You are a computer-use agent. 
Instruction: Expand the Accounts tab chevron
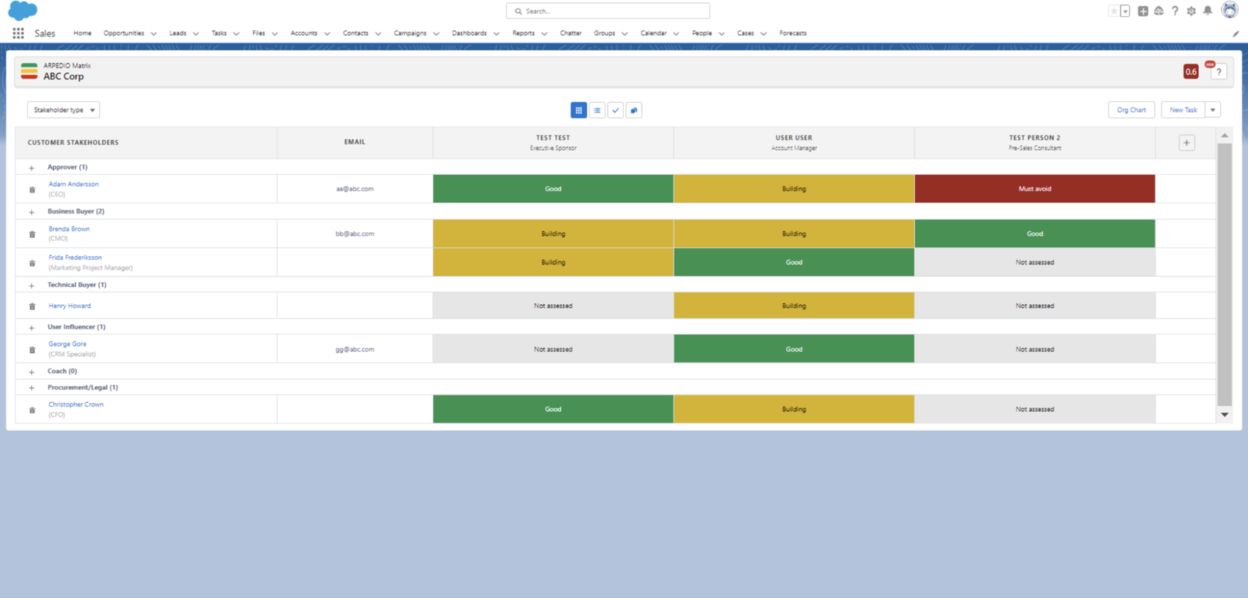pyautogui.click(x=326, y=33)
